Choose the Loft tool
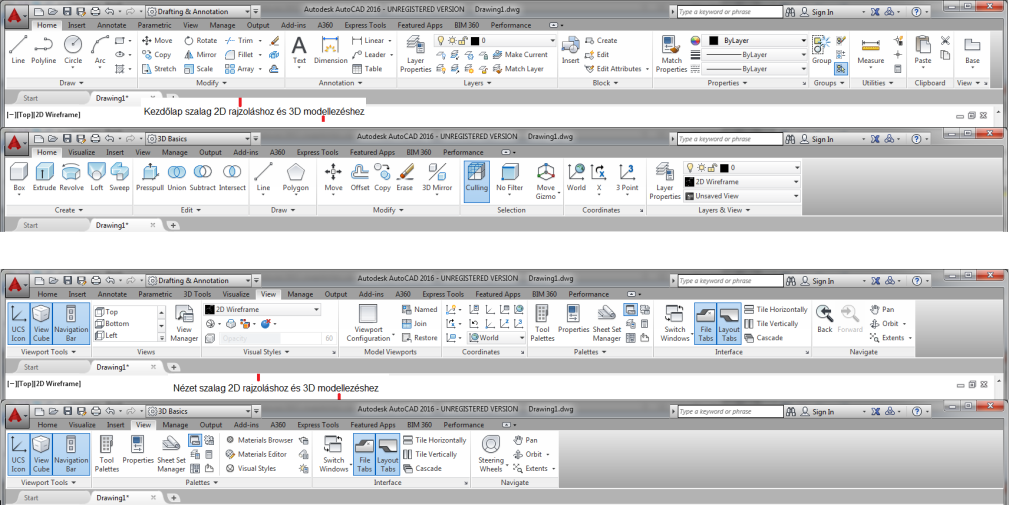Screen dimensions: 1009x505 point(97,179)
